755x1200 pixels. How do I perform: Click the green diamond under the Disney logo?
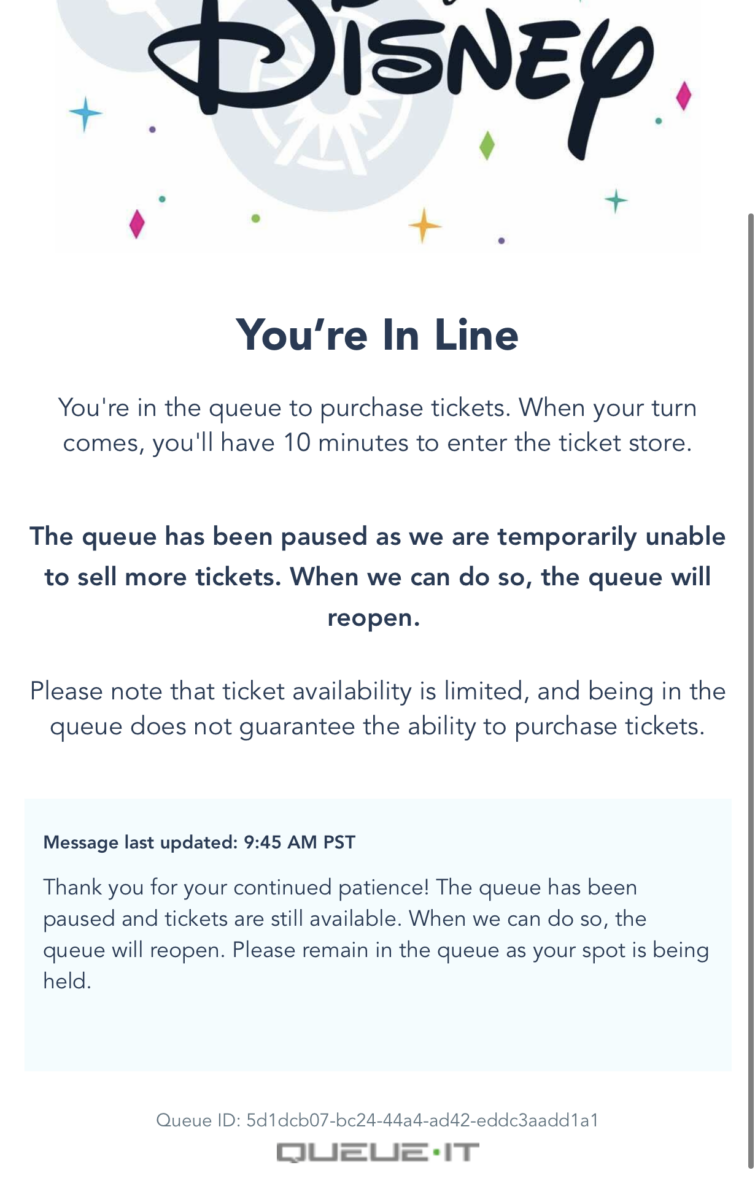(487, 145)
